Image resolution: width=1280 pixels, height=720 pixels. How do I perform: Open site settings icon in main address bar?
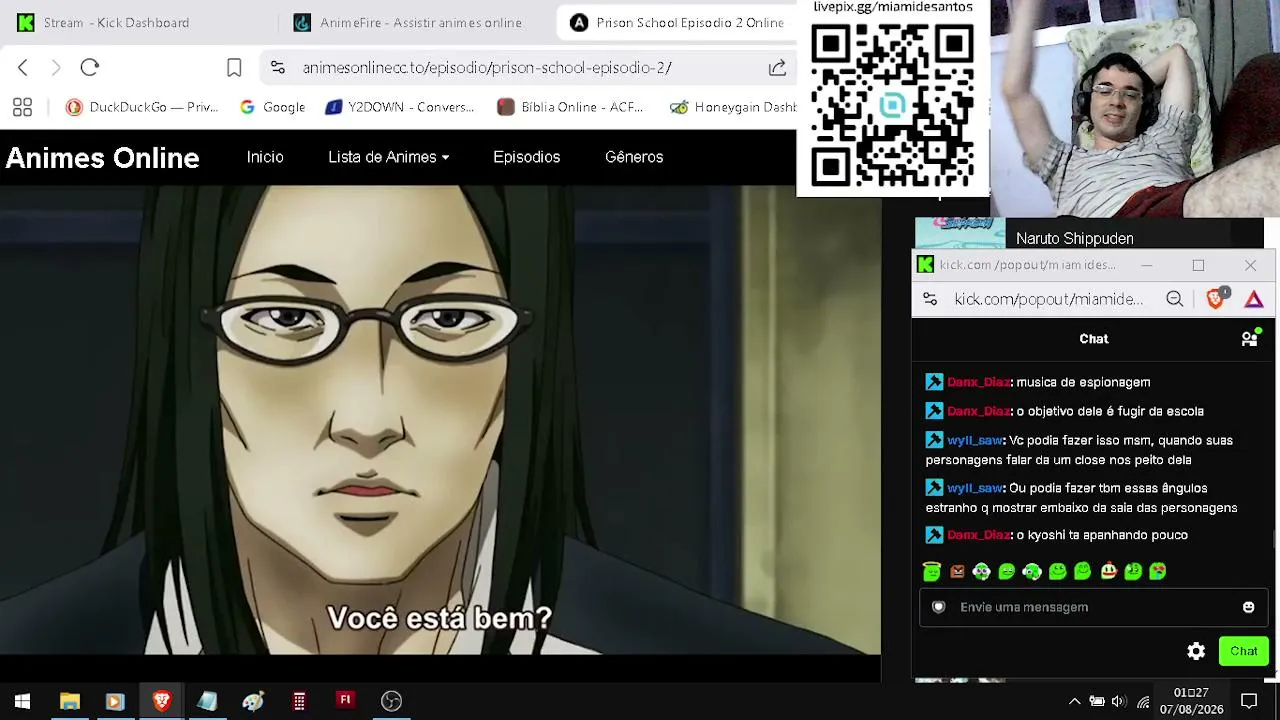coord(278,67)
